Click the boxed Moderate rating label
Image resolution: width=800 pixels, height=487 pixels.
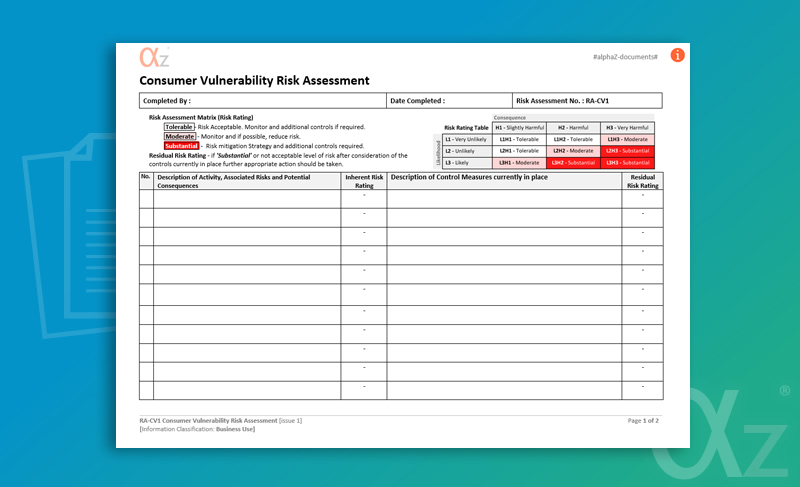pos(180,136)
